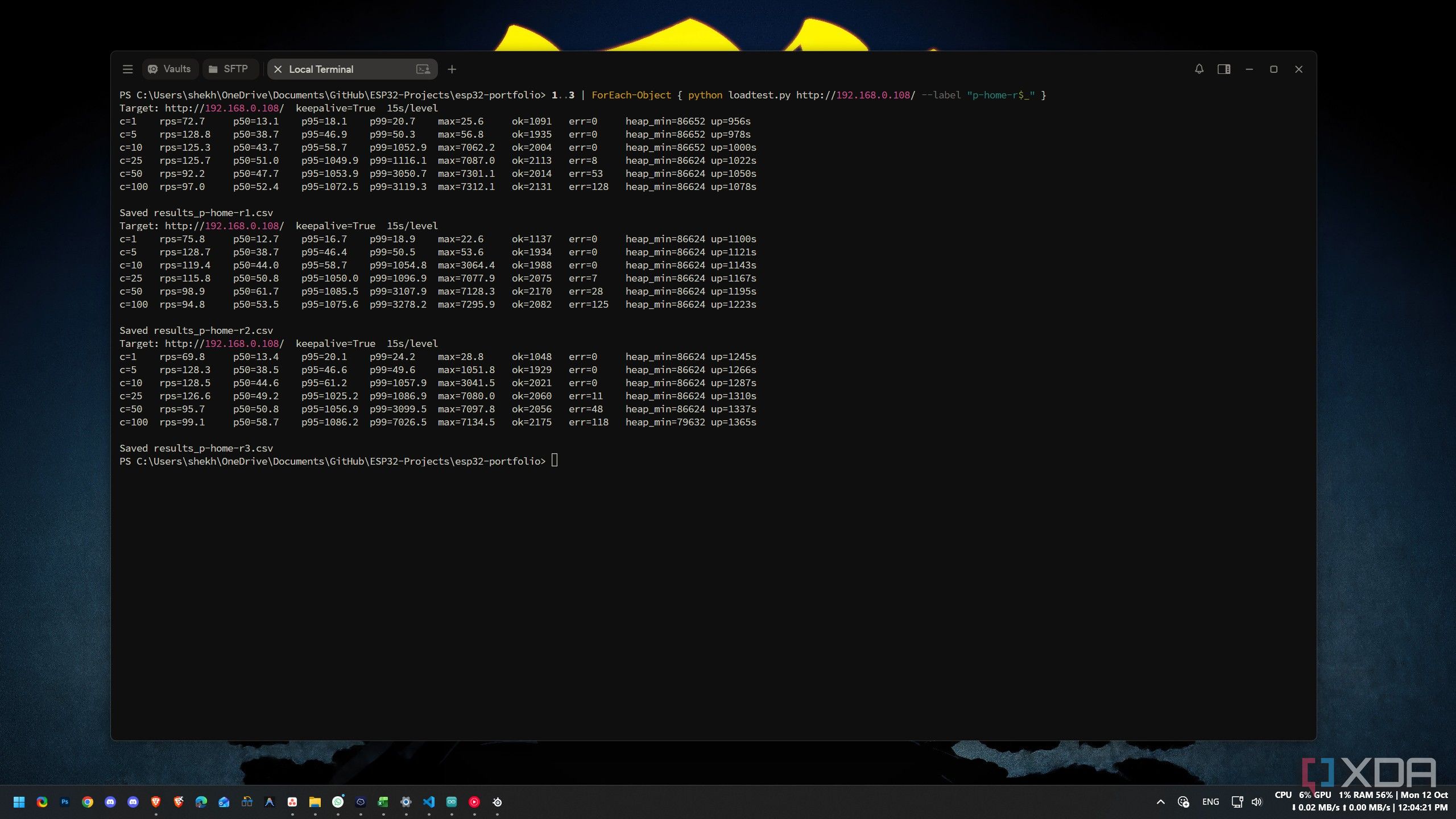Click the ENG language indicator

click(x=1210, y=802)
